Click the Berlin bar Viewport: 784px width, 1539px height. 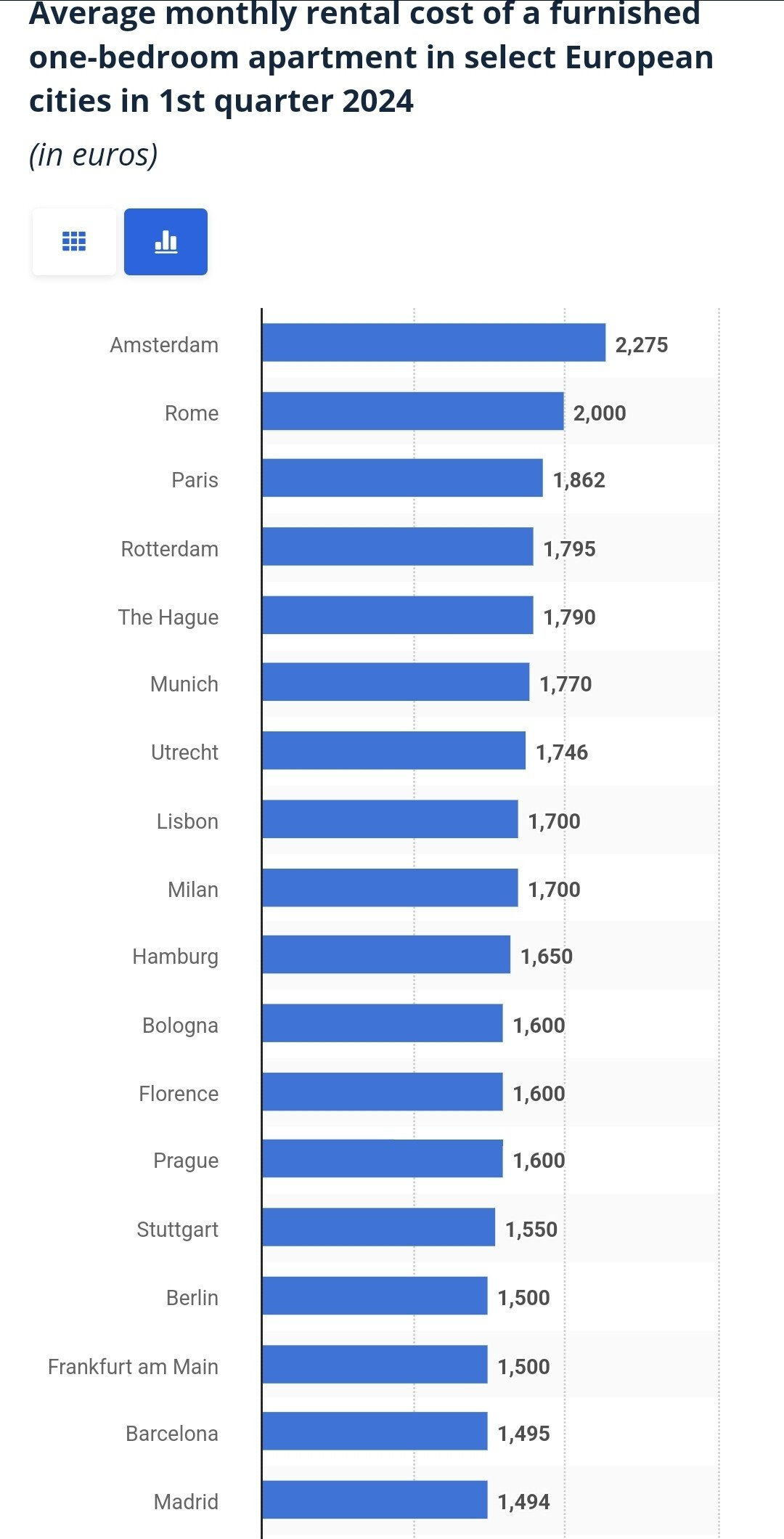pos(375,1296)
